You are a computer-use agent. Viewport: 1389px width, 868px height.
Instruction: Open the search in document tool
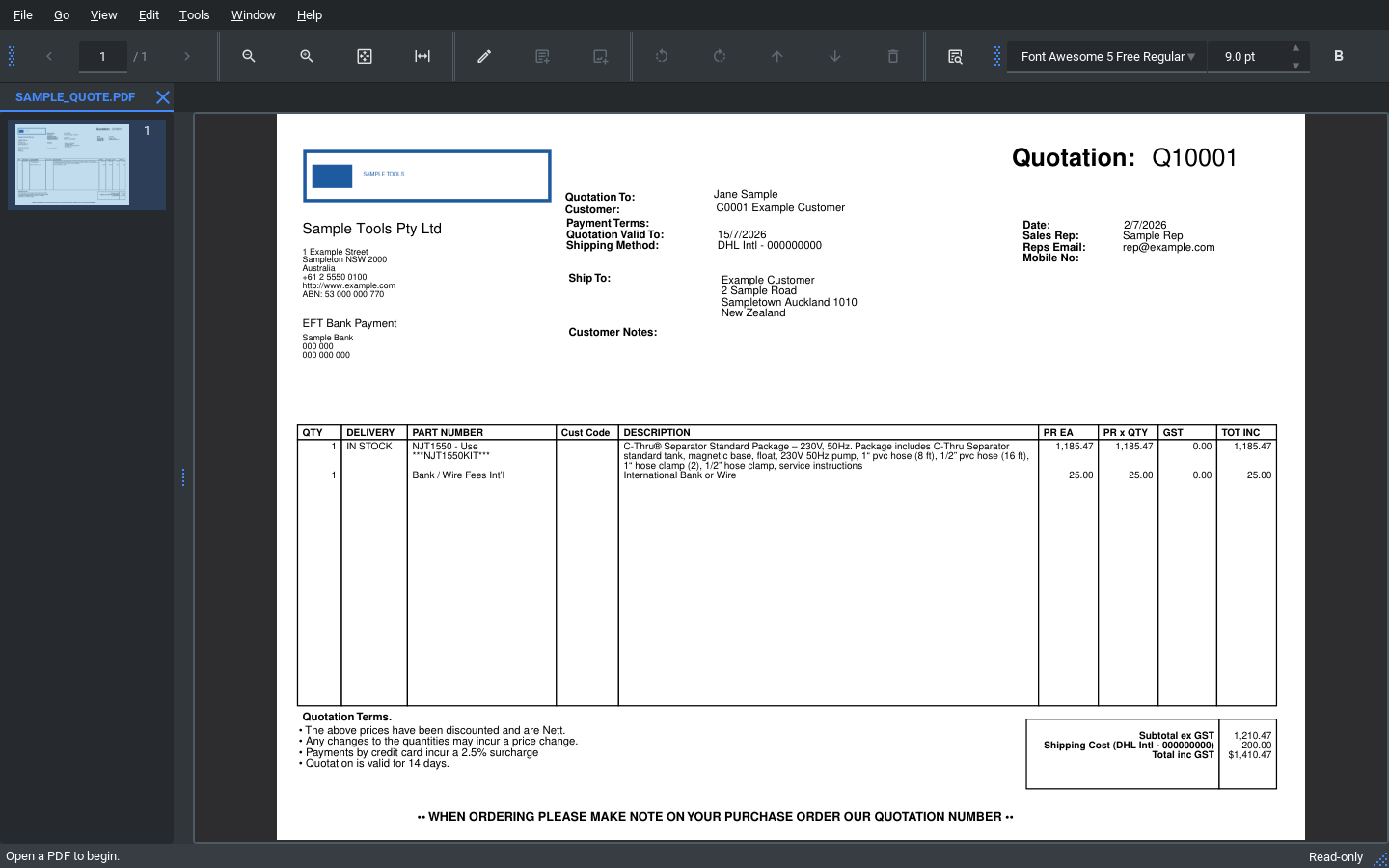pyautogui.click(x=955, y=56)
